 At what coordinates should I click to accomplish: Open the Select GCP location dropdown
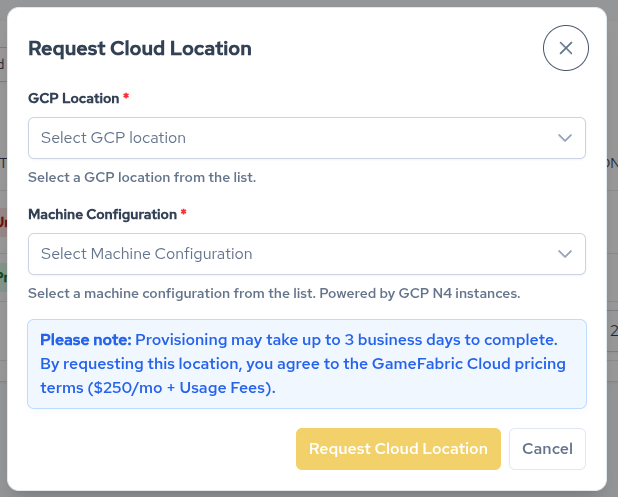tap(307, 138)
